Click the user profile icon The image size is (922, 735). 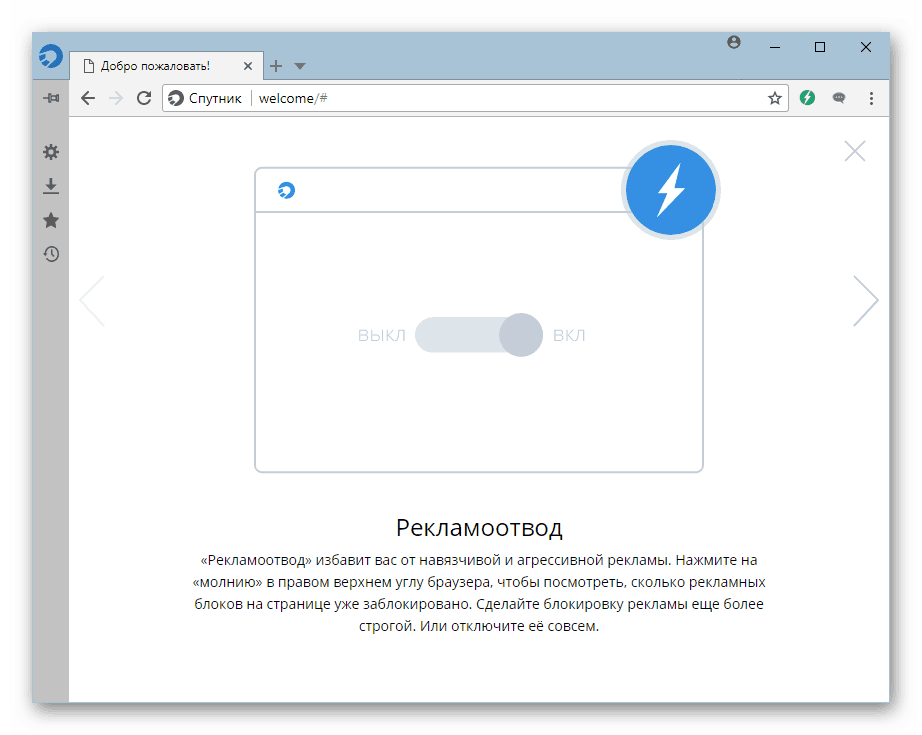733,42
